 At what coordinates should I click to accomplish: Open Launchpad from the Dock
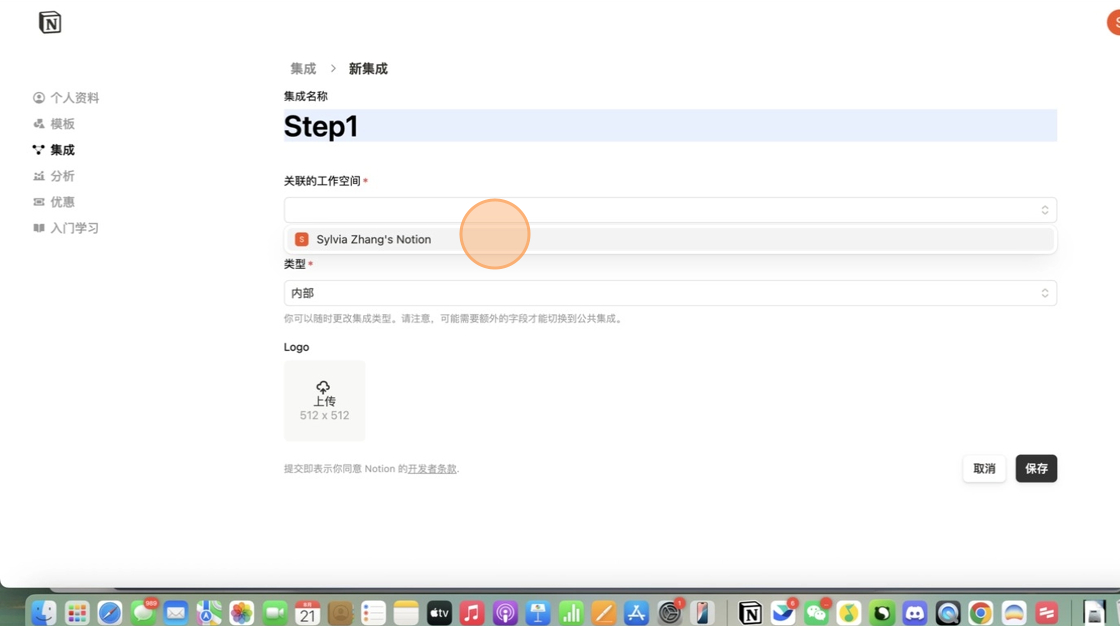coord(77,612)
